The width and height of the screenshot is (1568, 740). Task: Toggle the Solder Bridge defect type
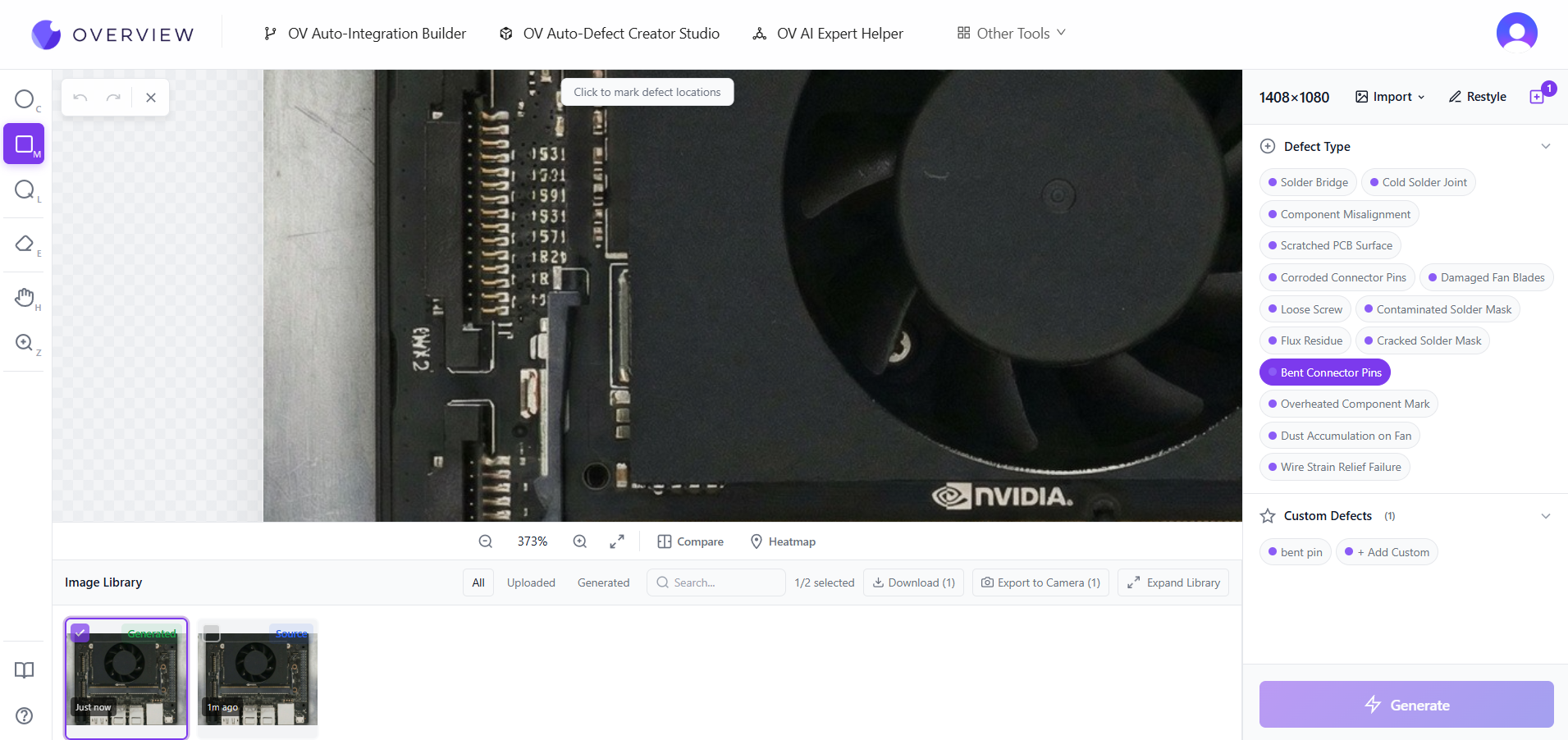(1308, 182)
